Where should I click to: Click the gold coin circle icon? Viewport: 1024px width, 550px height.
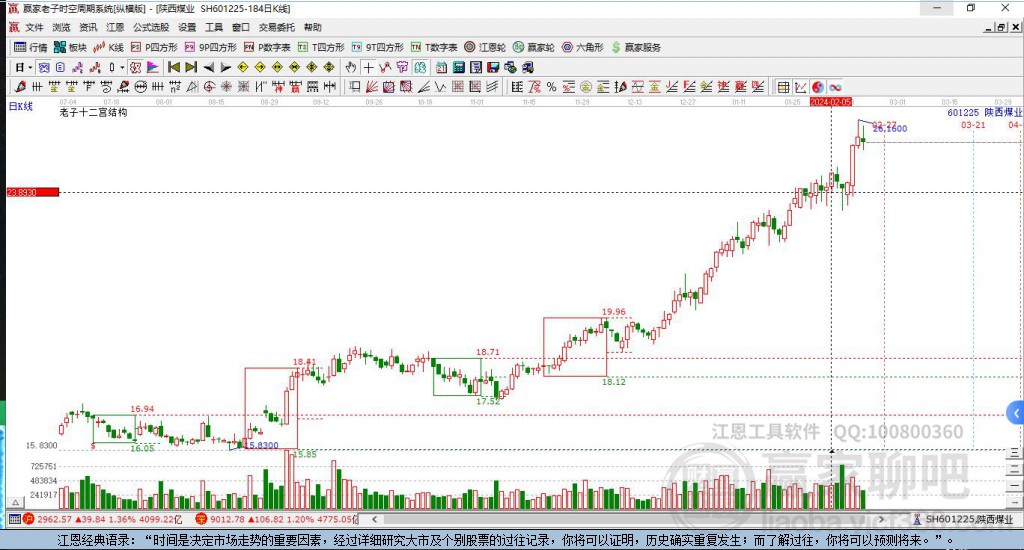pyautogui.click(x=586, y=86)
